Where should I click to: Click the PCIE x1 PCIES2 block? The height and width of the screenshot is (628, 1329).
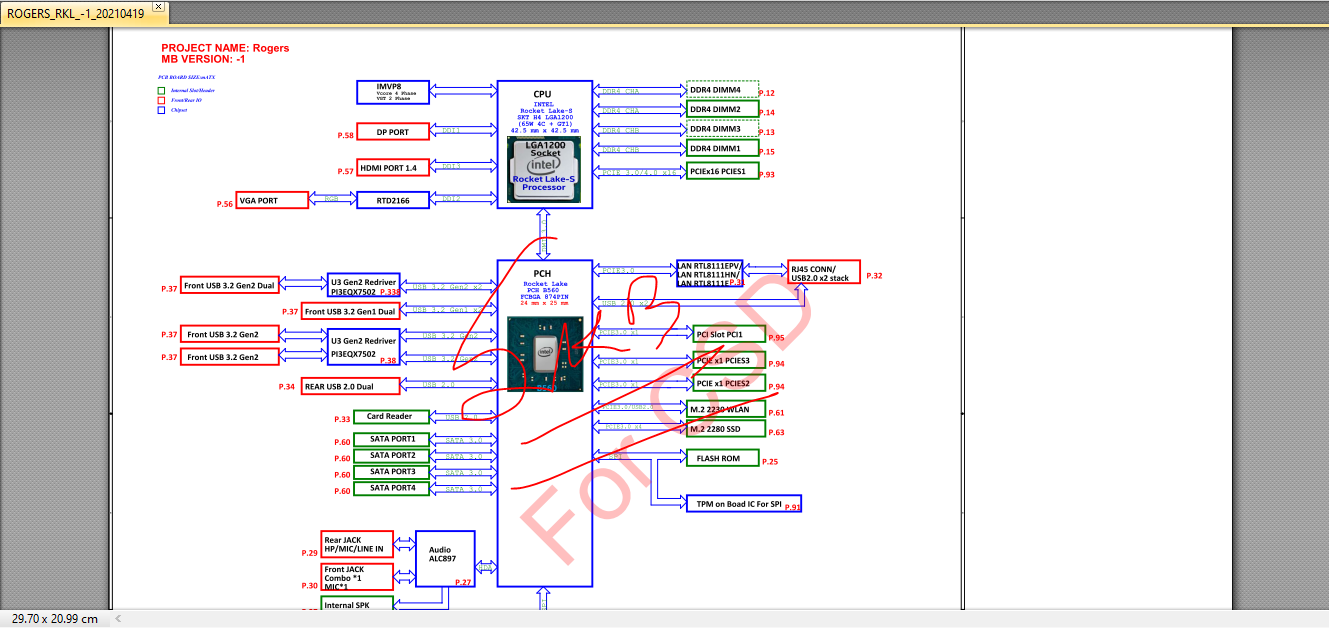coord(729,383)
